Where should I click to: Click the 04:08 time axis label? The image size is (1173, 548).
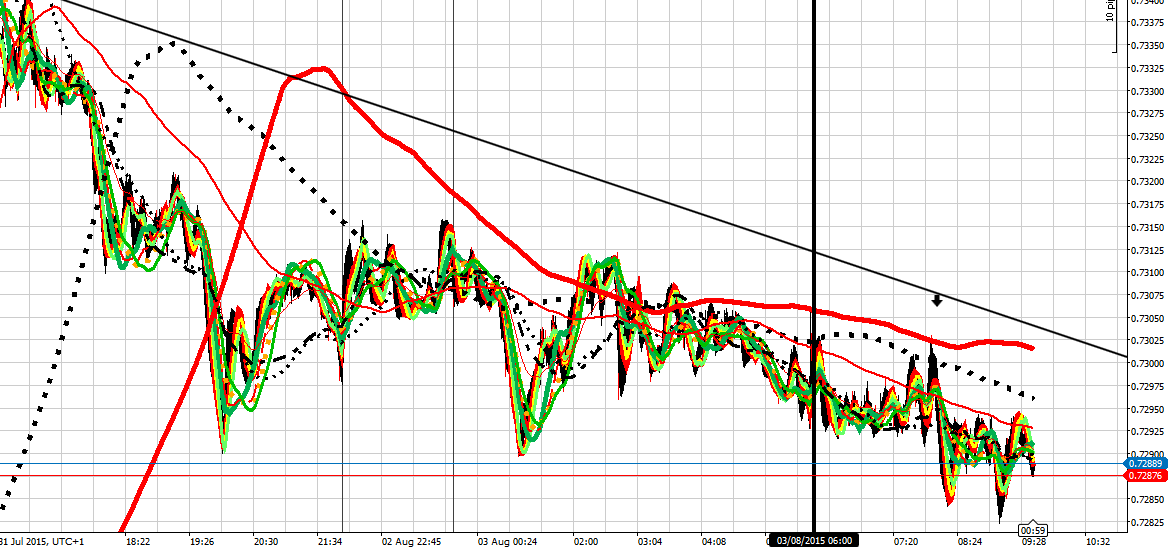tap(714, 541)
